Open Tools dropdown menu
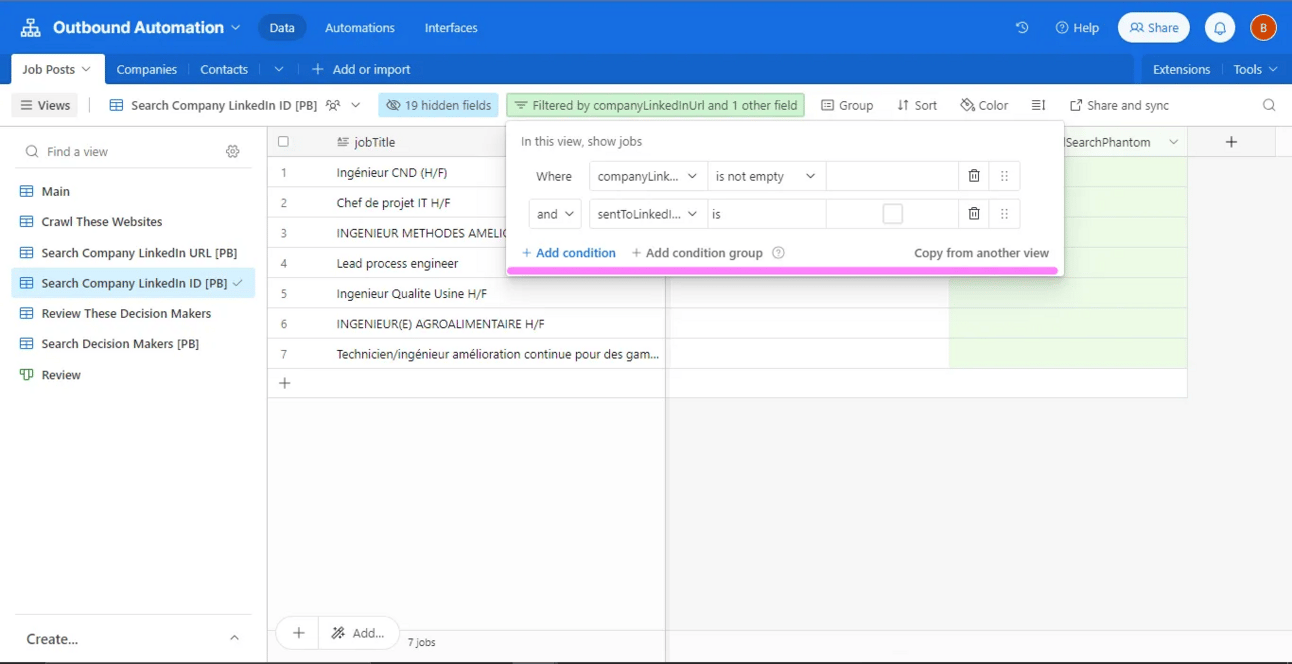Viewport: 1292px width, 664px height. 1255,69
